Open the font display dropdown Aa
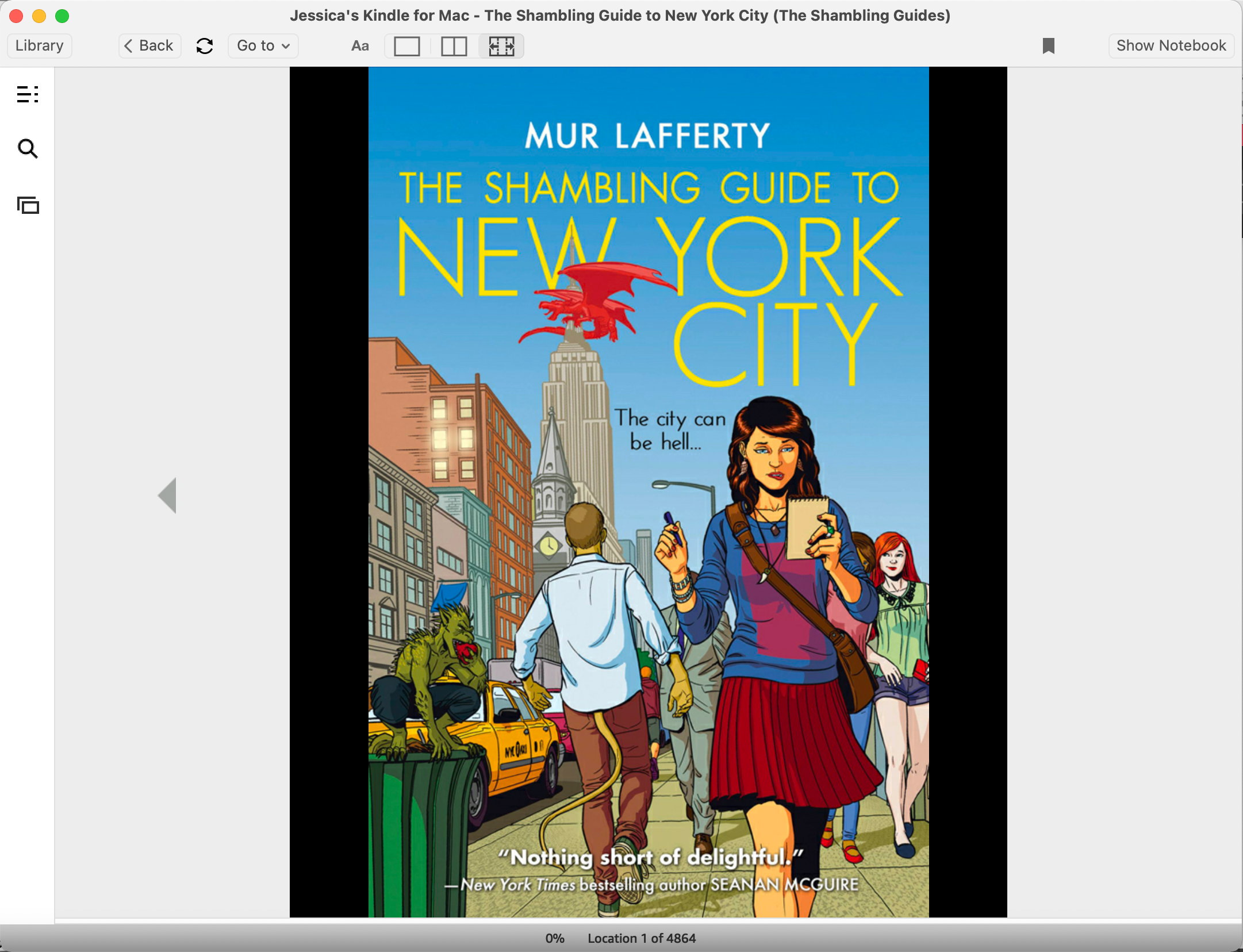Viewport: 1243px width, 952px height. (x=358, y=45)
